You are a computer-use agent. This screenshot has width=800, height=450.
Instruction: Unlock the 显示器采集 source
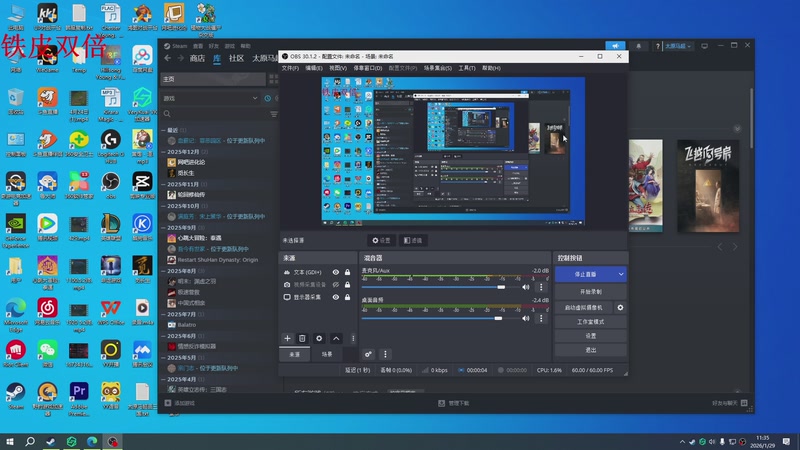point(347,297)
